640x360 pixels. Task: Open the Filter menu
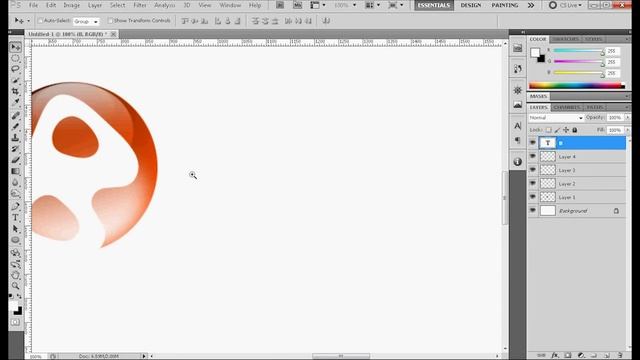[x=140, y=5]
